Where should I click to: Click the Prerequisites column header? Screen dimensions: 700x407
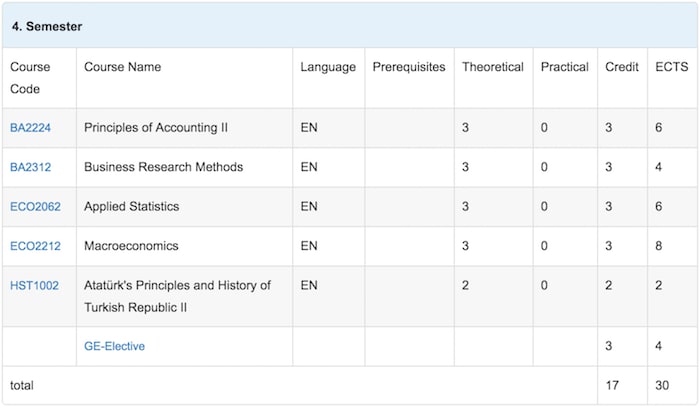pos(409,67)
